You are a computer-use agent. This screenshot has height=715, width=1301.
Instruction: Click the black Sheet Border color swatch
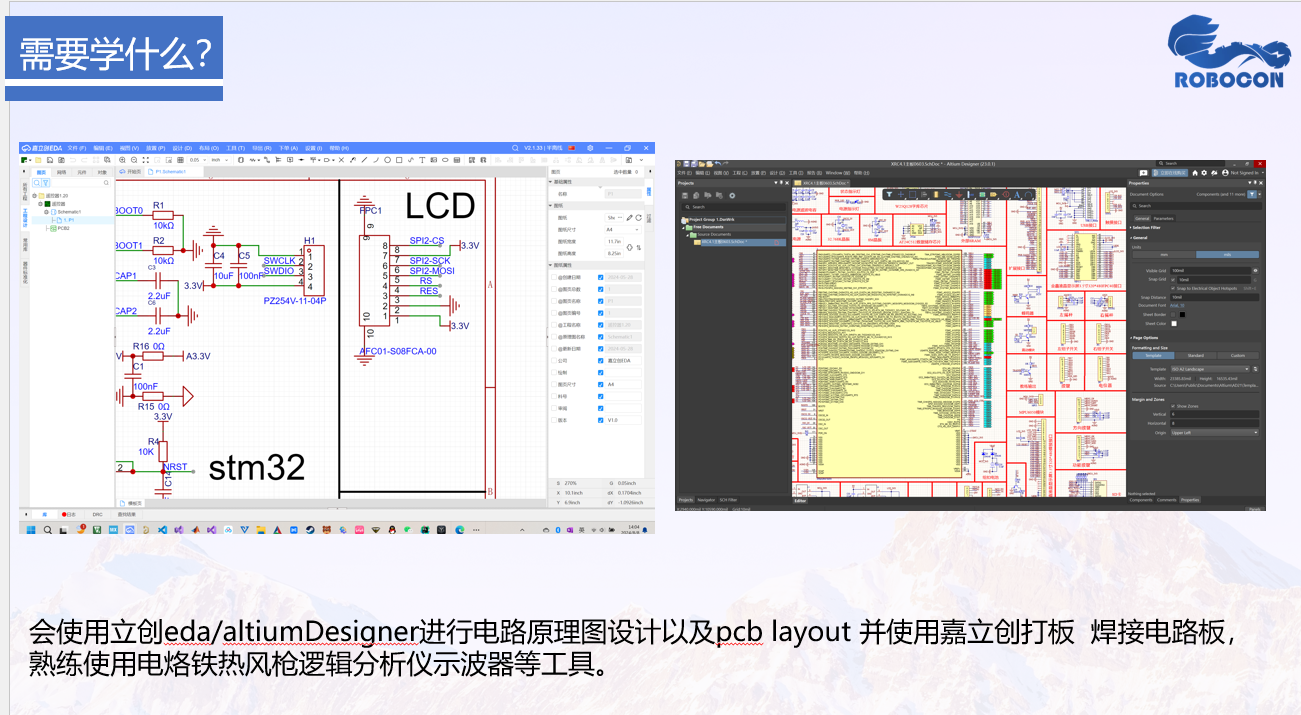[1181, 314]
